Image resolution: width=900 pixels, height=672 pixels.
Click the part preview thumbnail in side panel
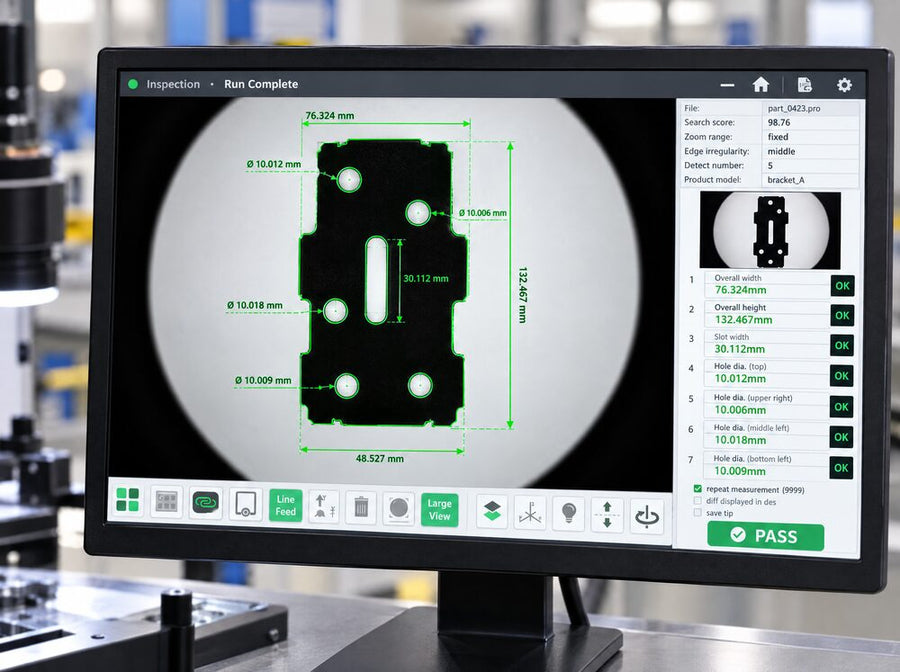coord(770,231)
